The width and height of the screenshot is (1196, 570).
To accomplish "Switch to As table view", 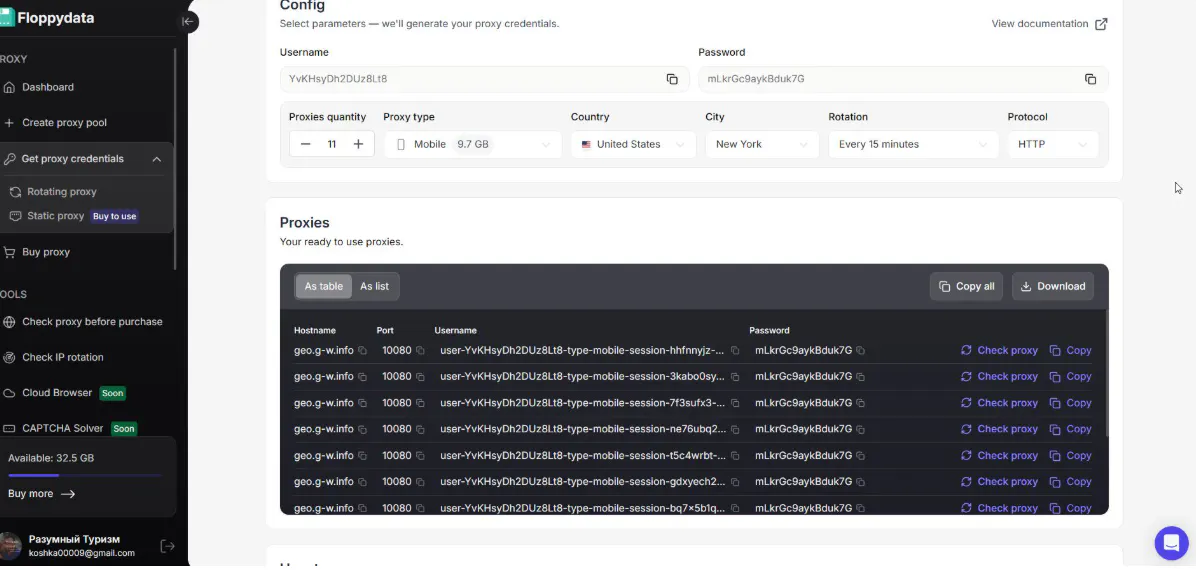I will point(323,286).
